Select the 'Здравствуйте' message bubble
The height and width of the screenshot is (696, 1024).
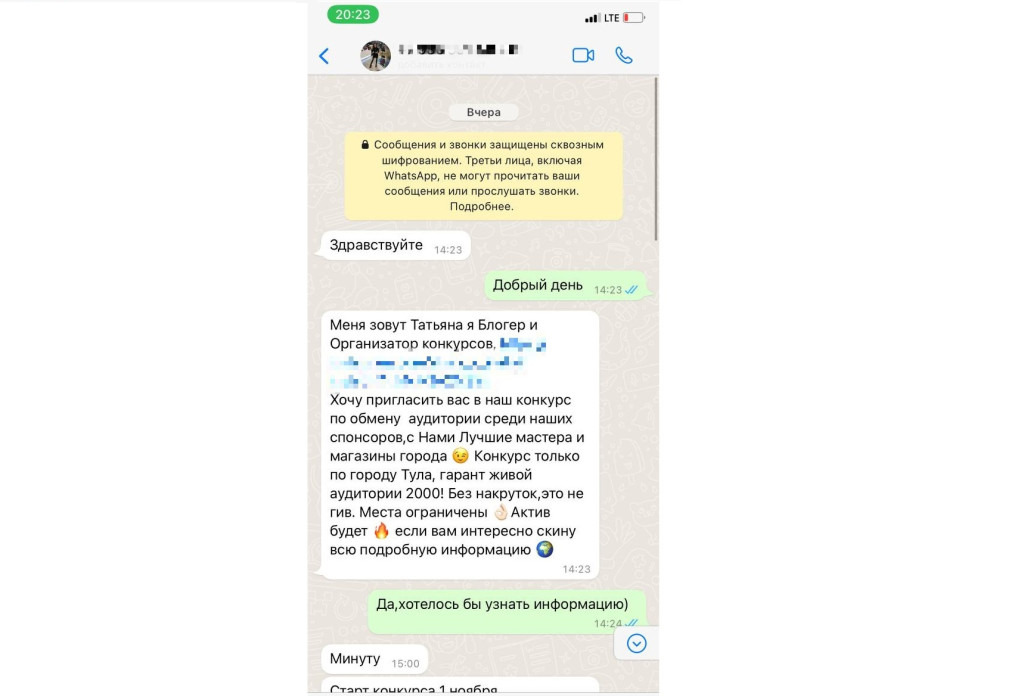pyautogui.click(x=395, y=245)
